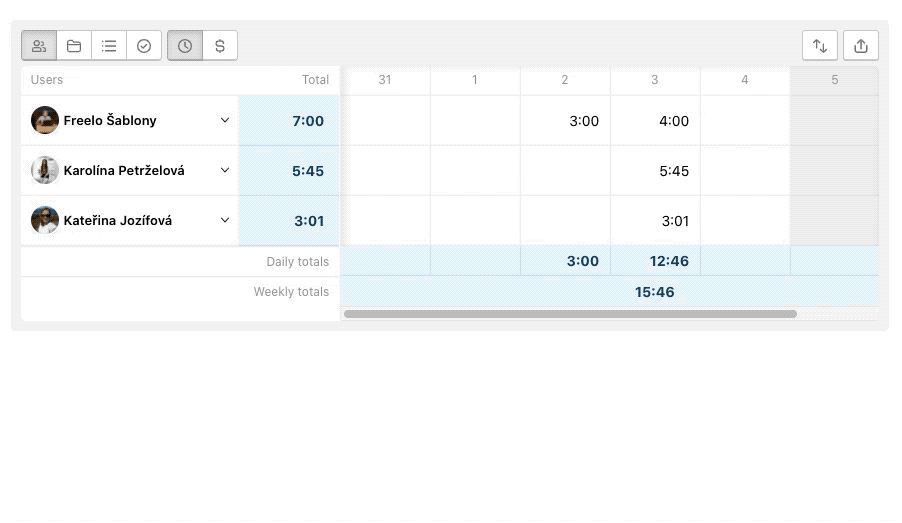This screenshot has width=902, height=523.
Task: Group the report by projects folder icon
Action: click(x=74, y=45)
